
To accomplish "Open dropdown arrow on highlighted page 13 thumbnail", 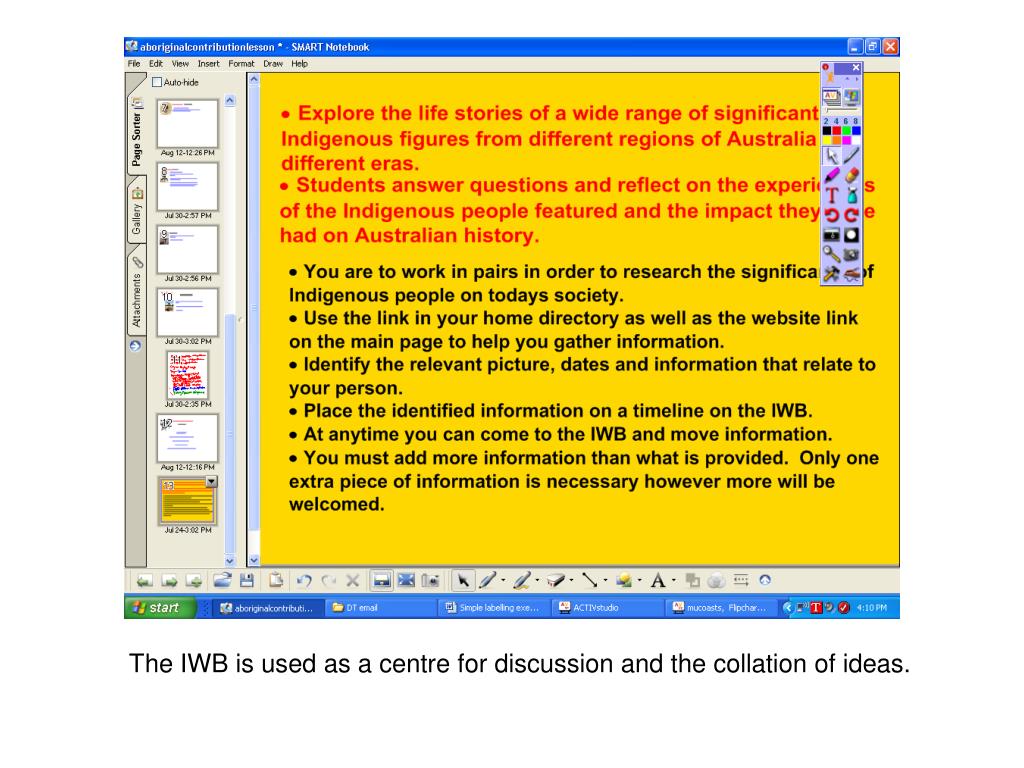I will coord(211,482).
